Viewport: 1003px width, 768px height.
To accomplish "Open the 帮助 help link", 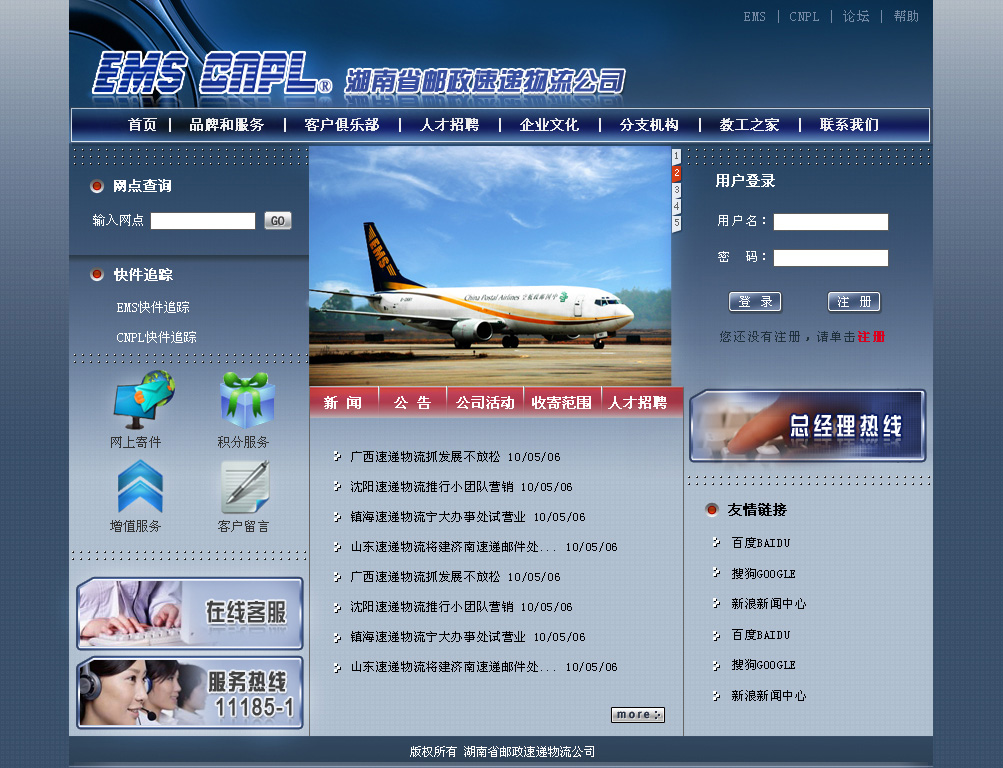I will pyautogui.click(x=906, y=17).
